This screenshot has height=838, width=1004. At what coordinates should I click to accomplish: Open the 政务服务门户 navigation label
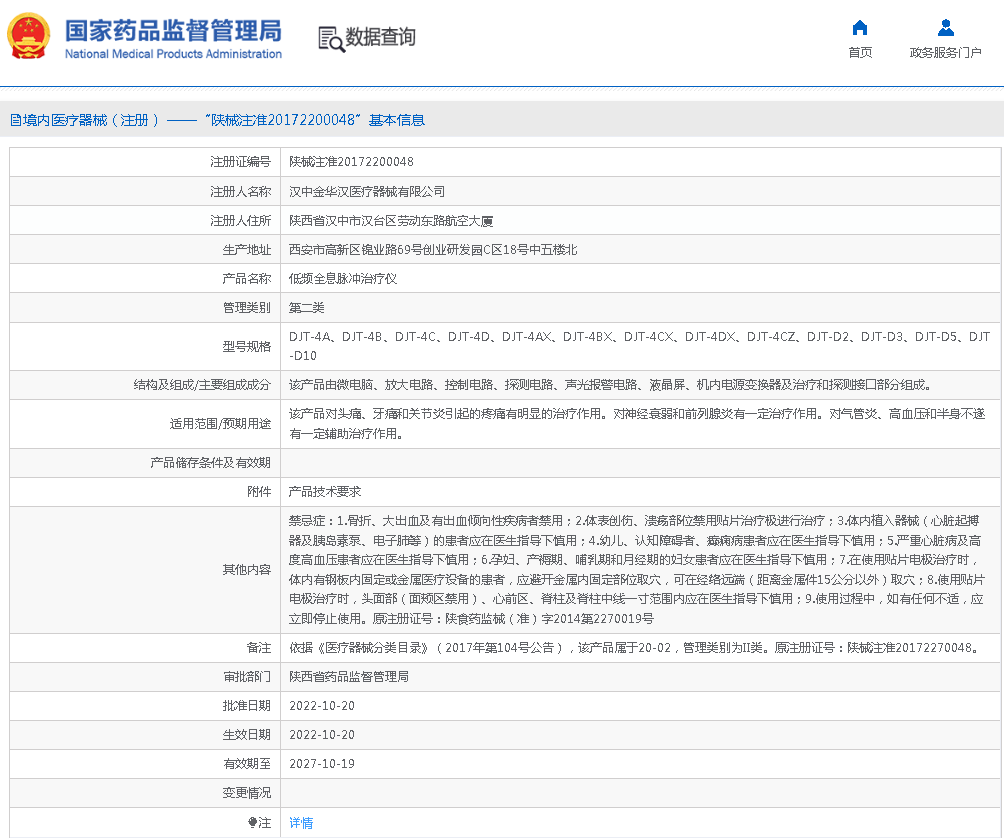945,53
